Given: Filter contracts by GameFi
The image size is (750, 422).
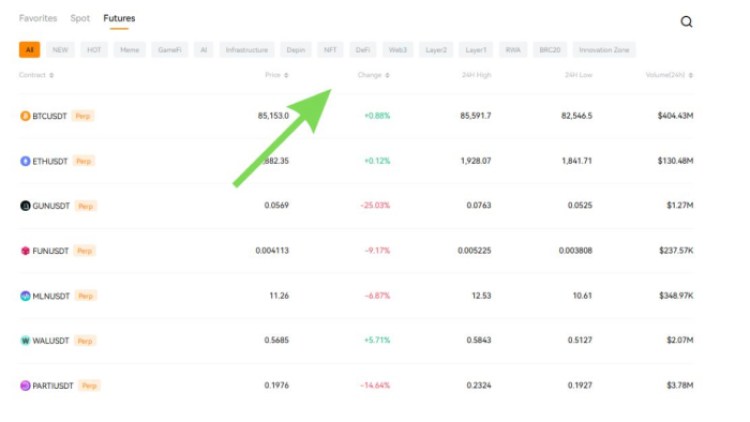Looking at the screenshot, I should pyautogui.click(x=170, y=50).
